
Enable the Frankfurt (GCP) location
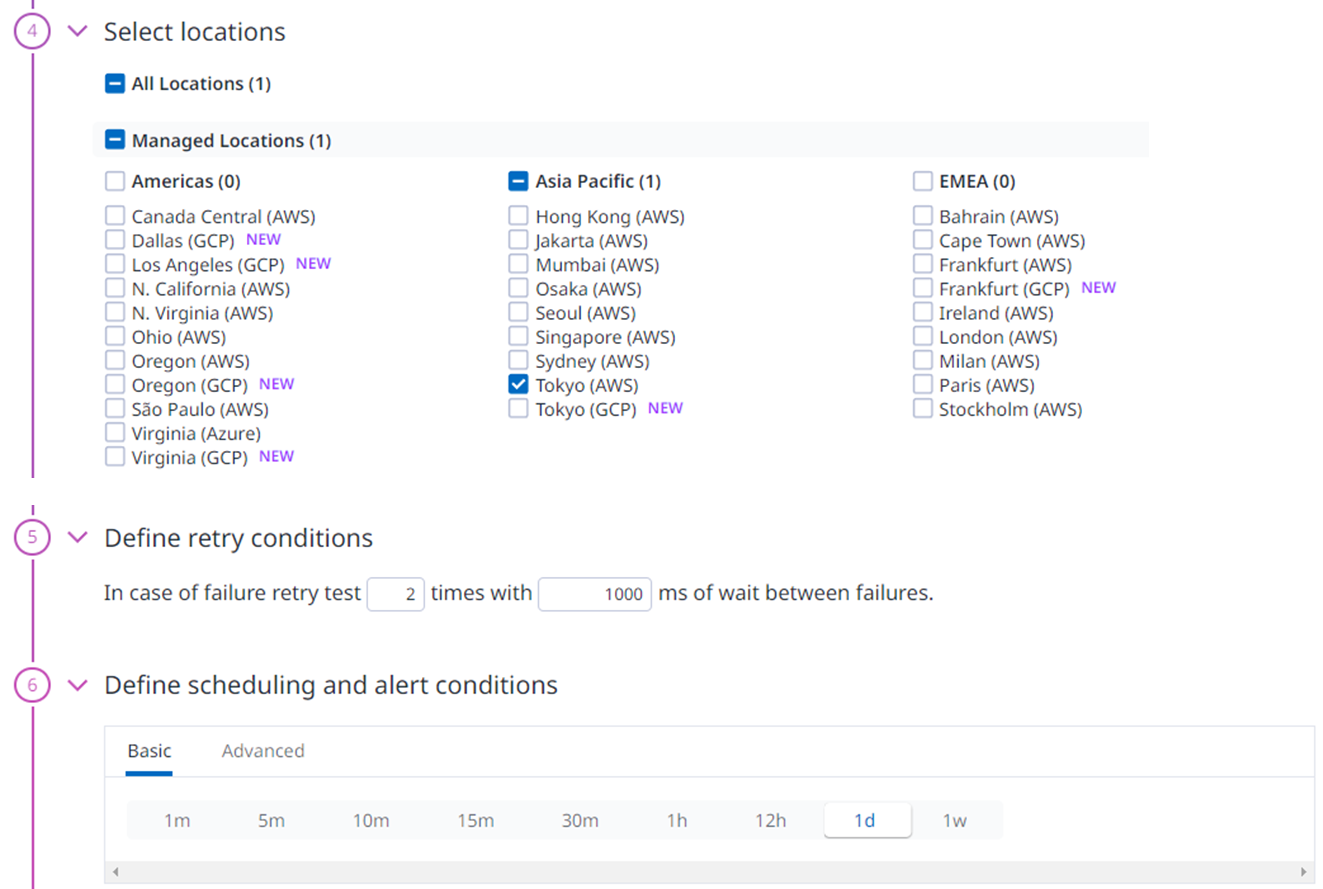tap(922, 289)
